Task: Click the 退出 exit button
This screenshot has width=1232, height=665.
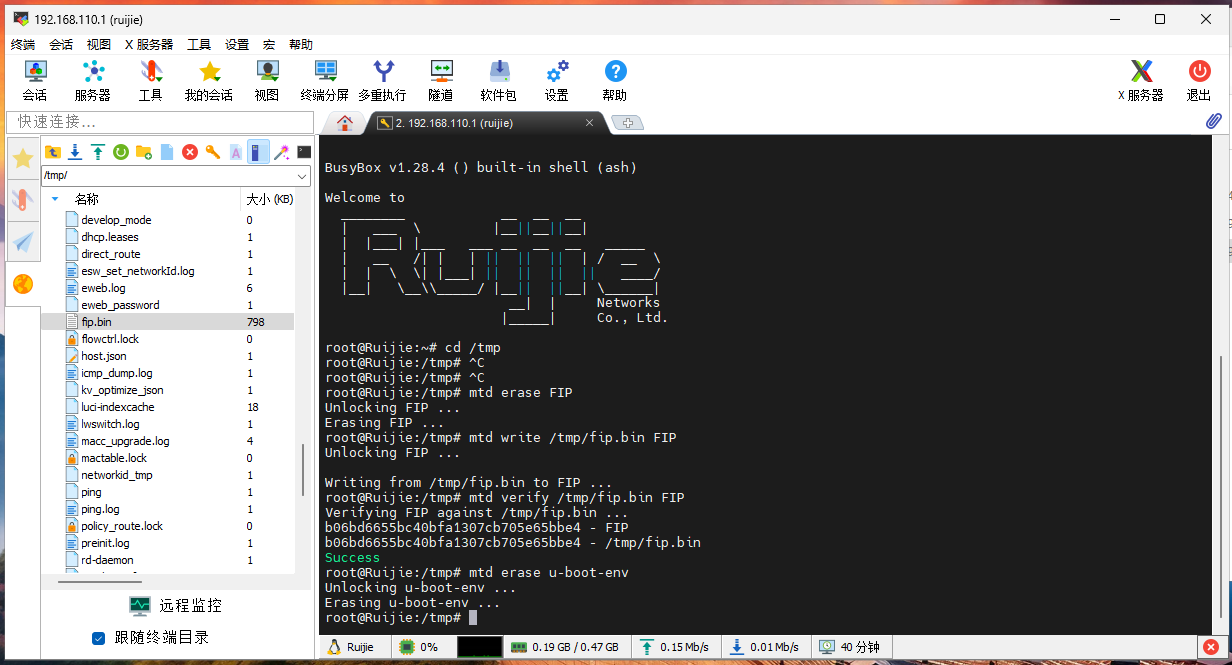Action: pos(1199,81)
